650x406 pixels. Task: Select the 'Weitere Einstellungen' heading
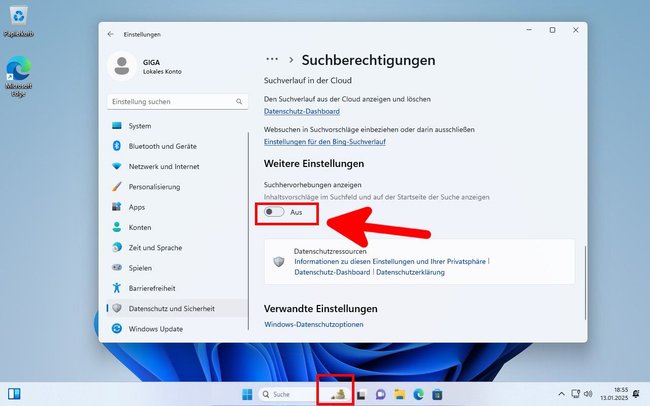(x=314, y=163)
